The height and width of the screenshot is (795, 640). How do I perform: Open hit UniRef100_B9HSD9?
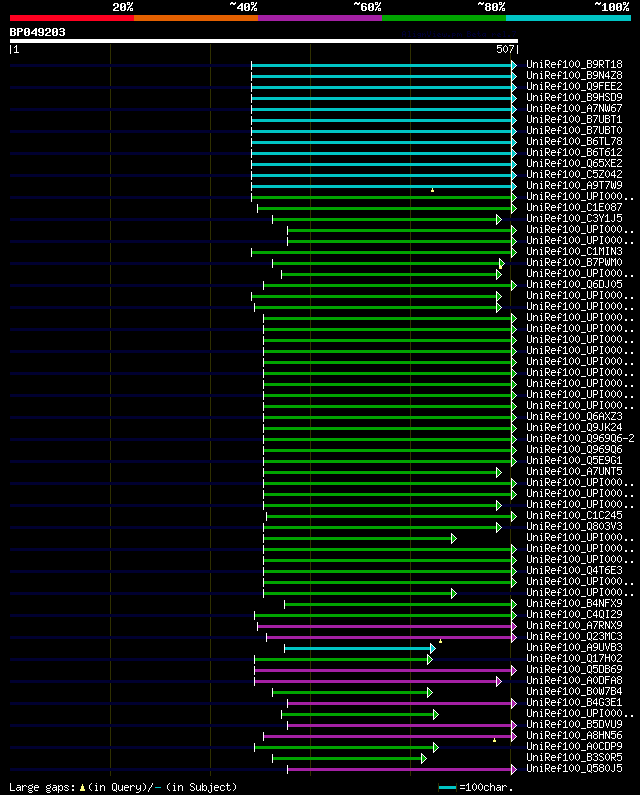pyautogui.click(x=574, y=97)
